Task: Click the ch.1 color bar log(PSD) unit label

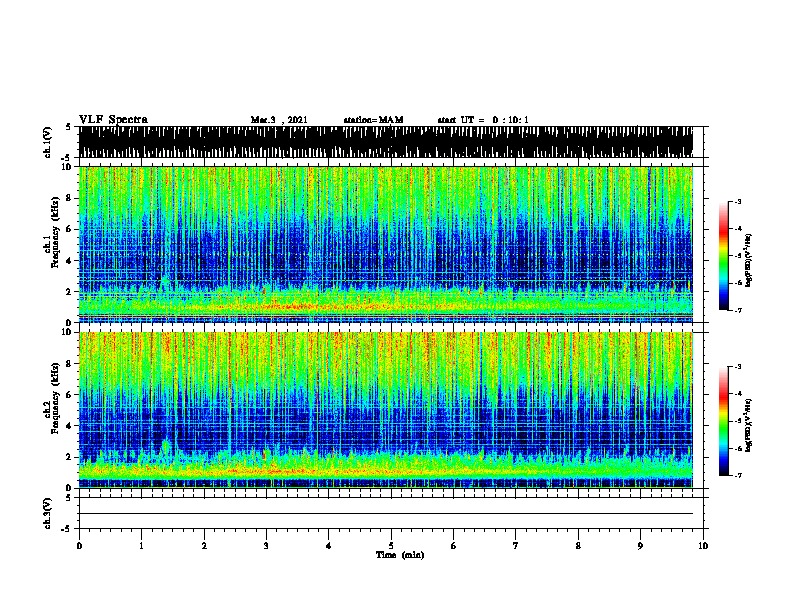Action: tap(748, 260)
